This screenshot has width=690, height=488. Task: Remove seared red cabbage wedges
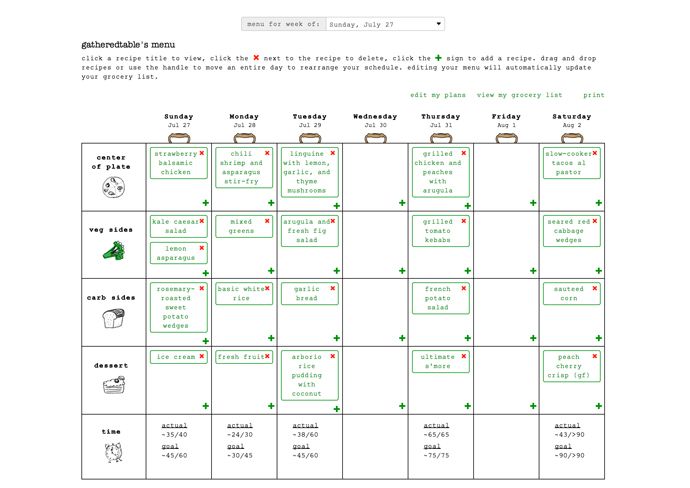coord(595,221)
